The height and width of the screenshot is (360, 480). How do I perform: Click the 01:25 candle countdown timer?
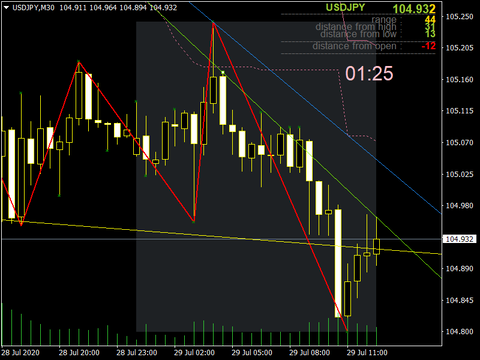(369, 73)
